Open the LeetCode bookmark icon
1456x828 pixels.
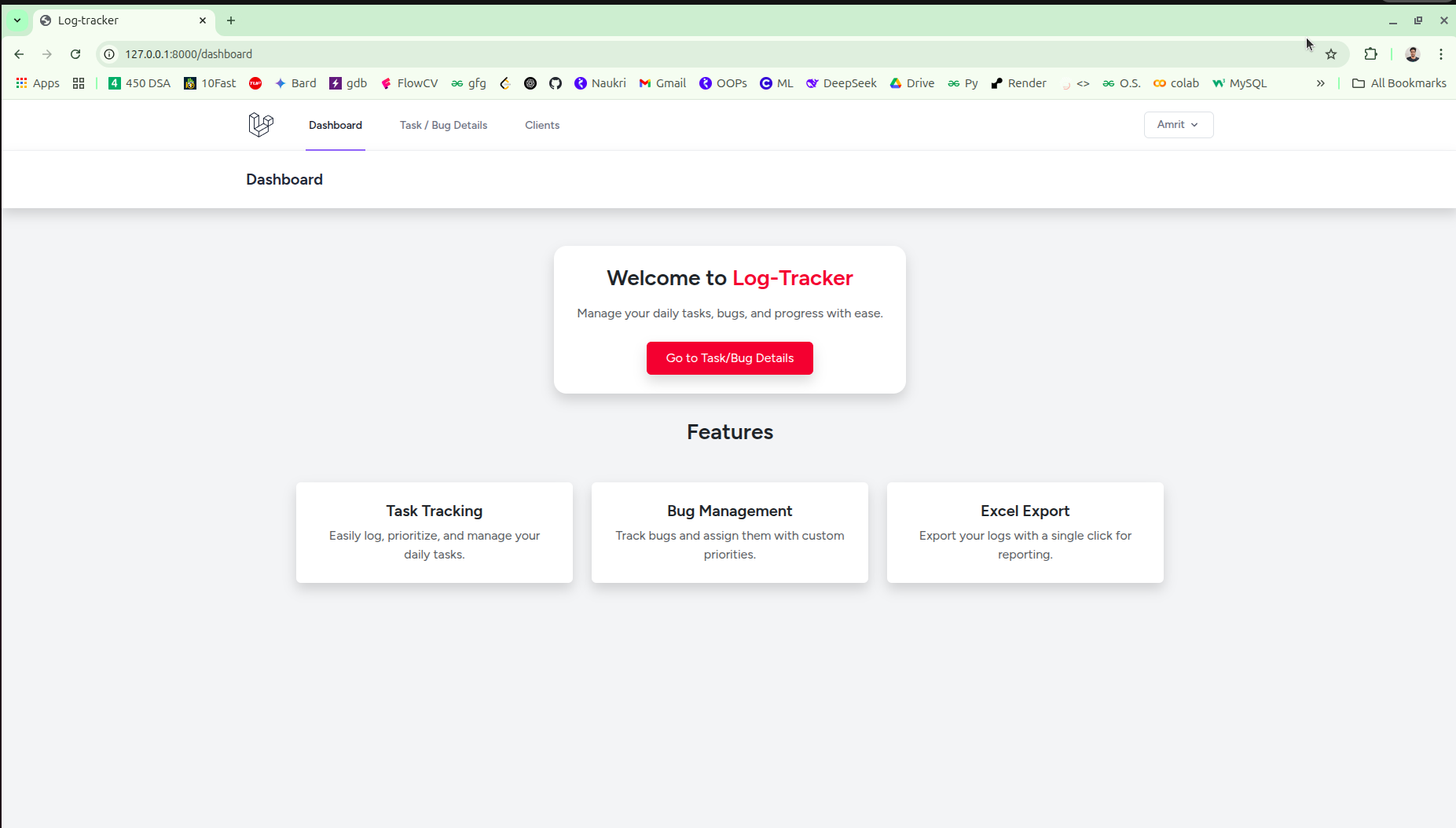505,83
